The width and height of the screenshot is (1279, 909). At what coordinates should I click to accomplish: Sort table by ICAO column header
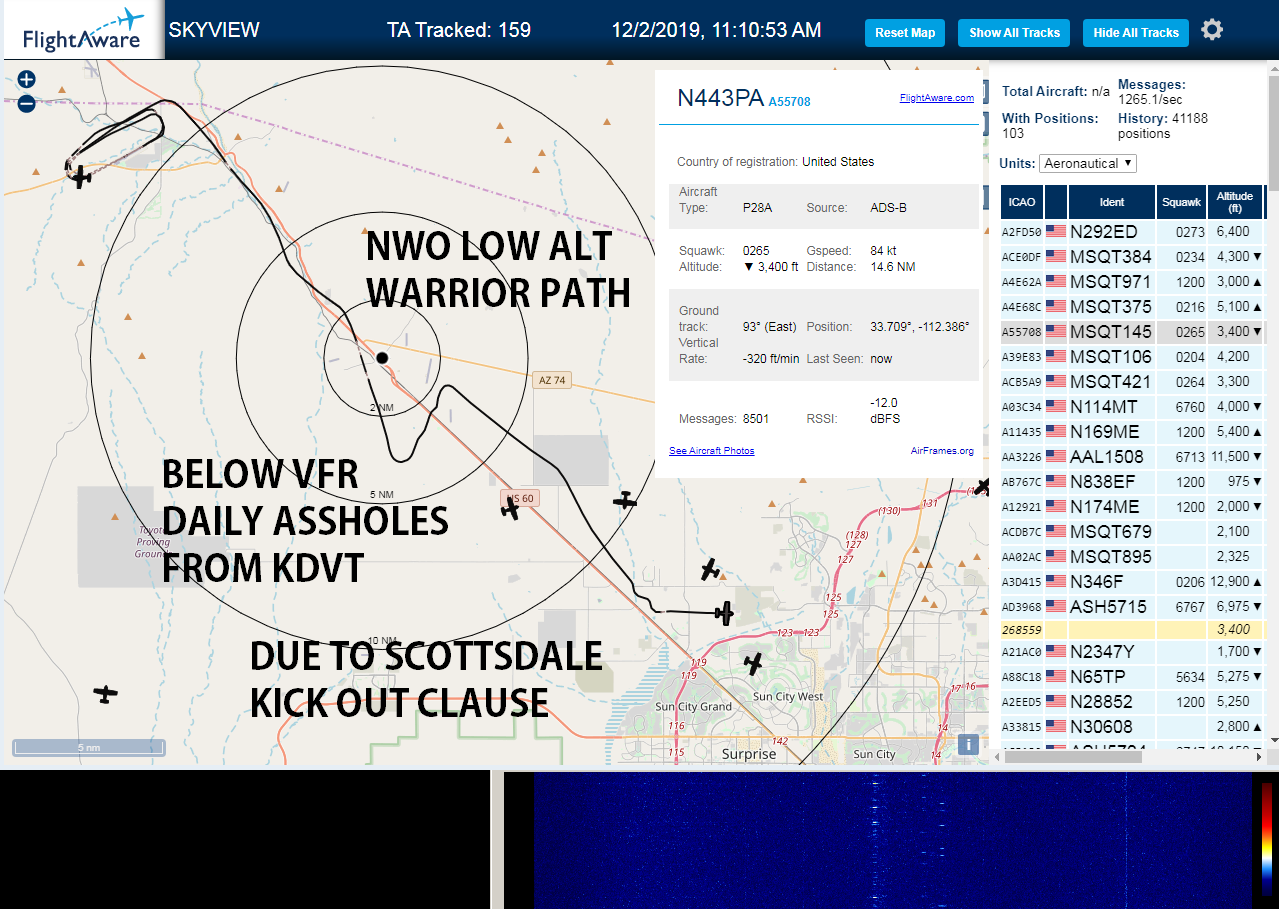[x=1022, y=202]
